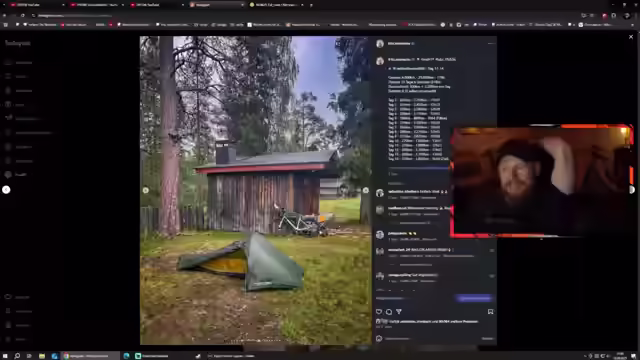The image size is (640, 360).
Task: Open Windows taskbar search
Action: 17,356
